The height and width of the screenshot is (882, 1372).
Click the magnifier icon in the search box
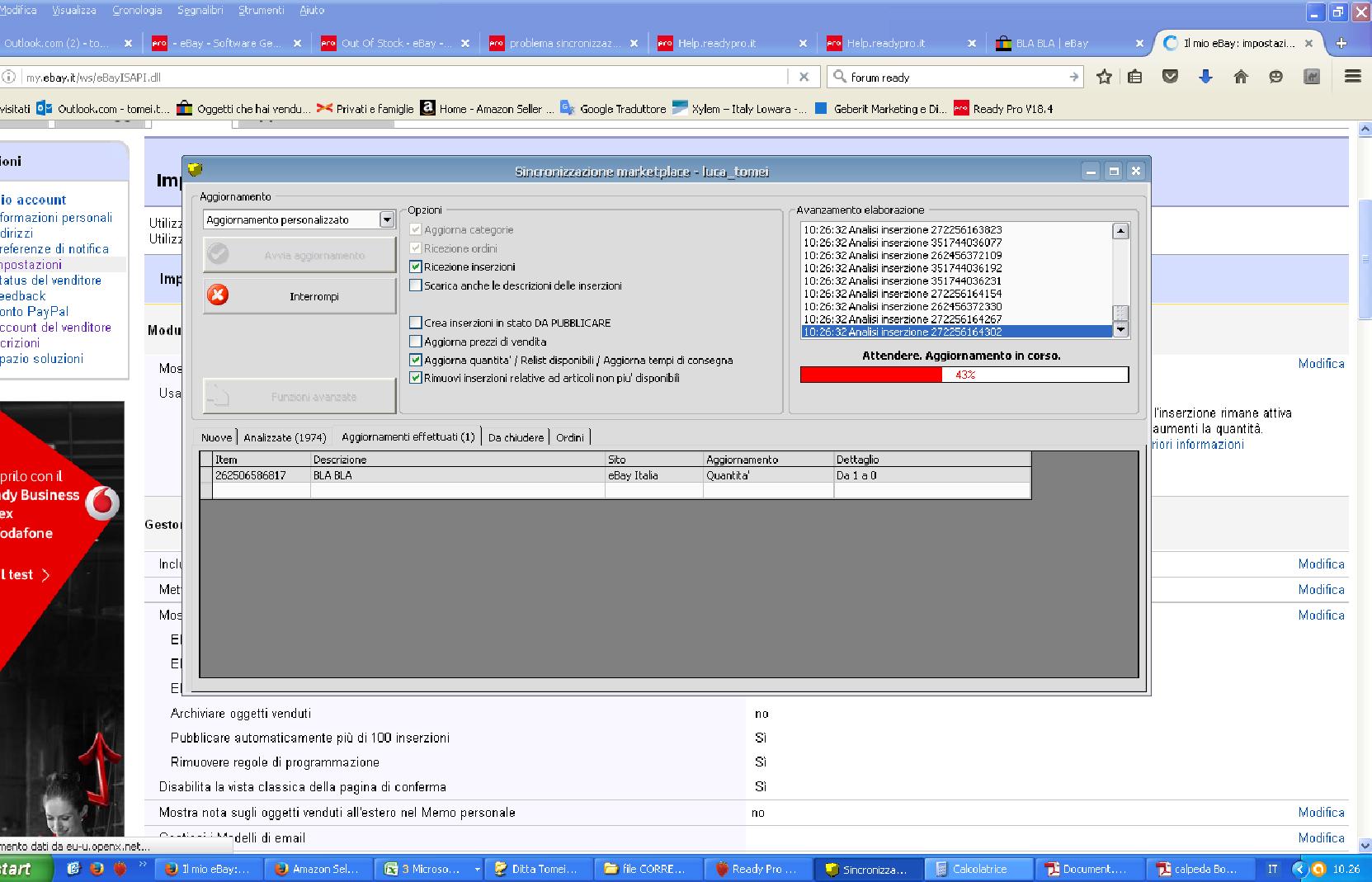click(840, 77)
